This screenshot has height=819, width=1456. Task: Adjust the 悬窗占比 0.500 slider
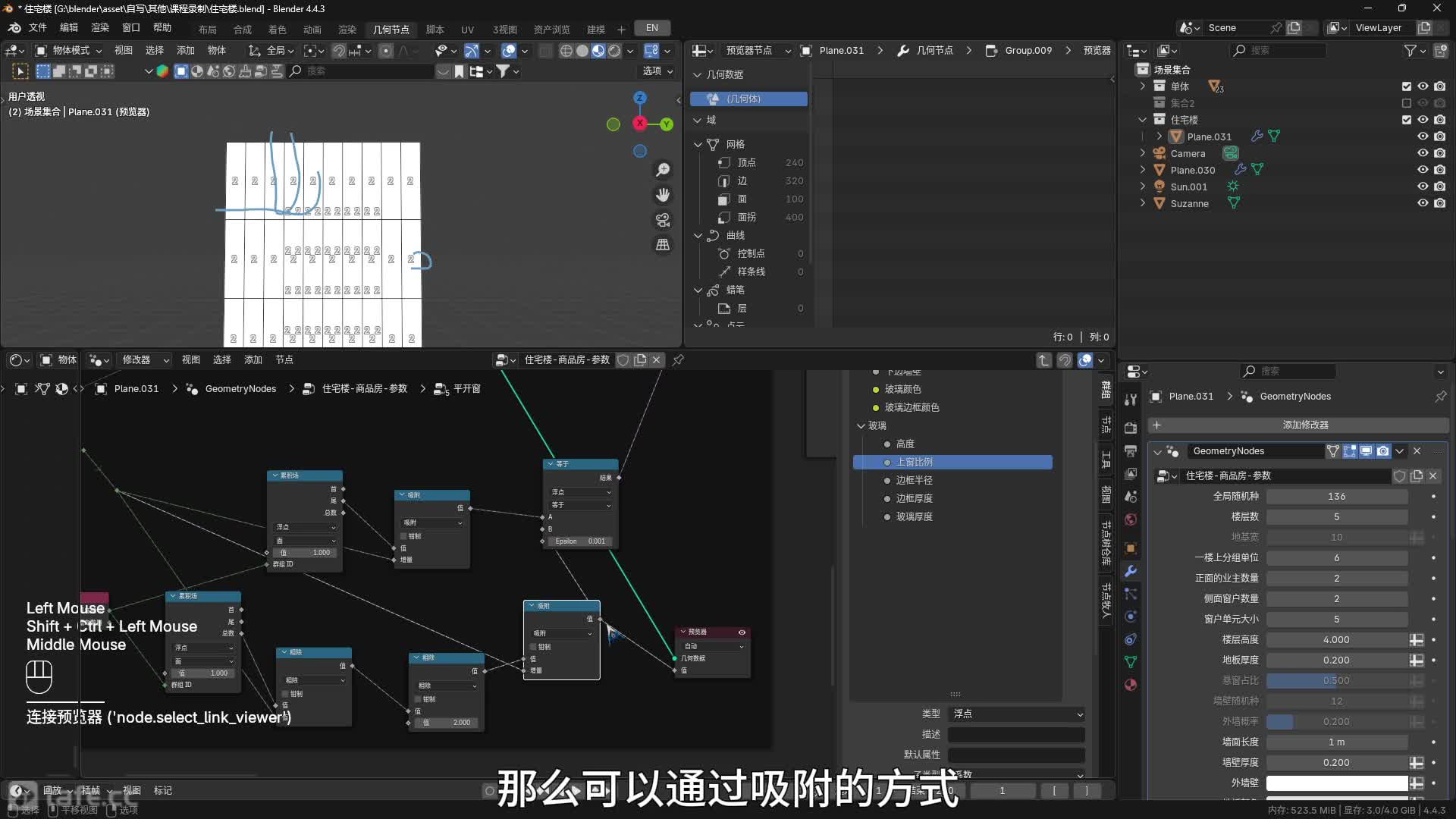pyautogui.click(x=1337, y=680)
